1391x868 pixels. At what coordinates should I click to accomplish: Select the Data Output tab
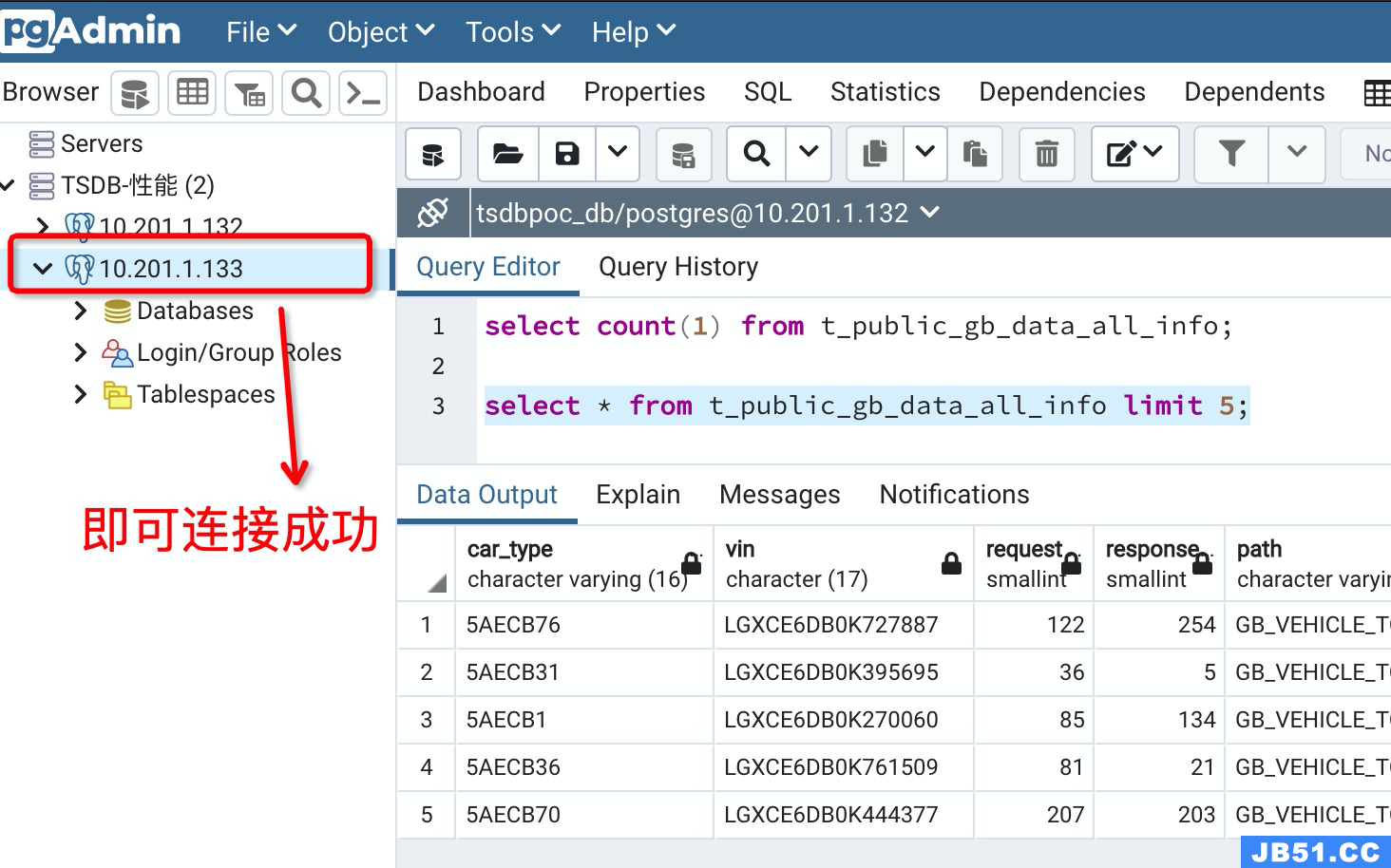(x=486, y=495)
